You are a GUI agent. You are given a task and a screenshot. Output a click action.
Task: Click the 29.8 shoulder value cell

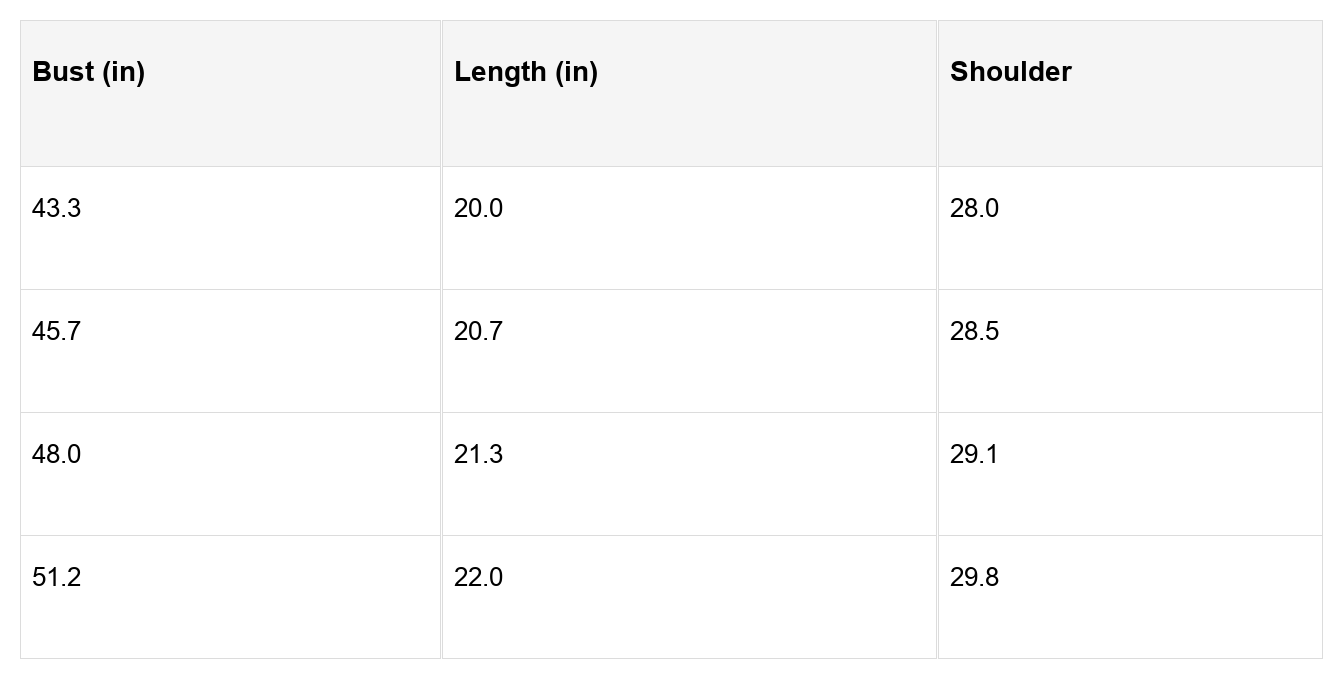tap(974, 578)
